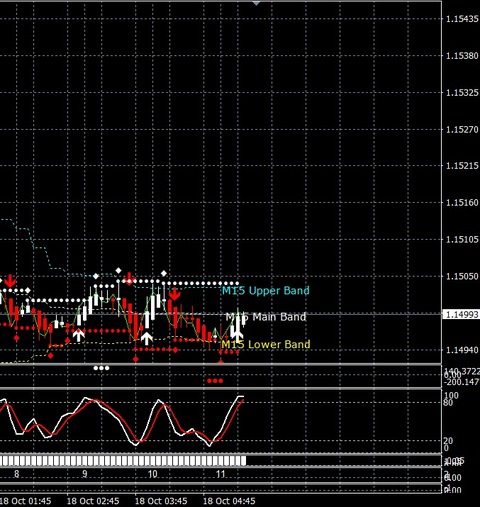This screenshot has height=507, width=480.
Task: Click price level 1.15325 on scale
Action: [462, 92]
